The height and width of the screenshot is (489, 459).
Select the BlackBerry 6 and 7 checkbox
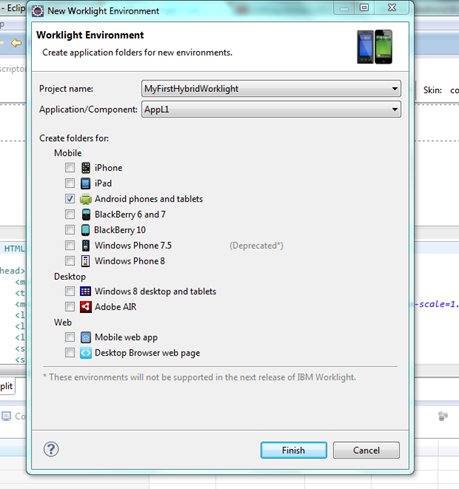tap(70, 214)
